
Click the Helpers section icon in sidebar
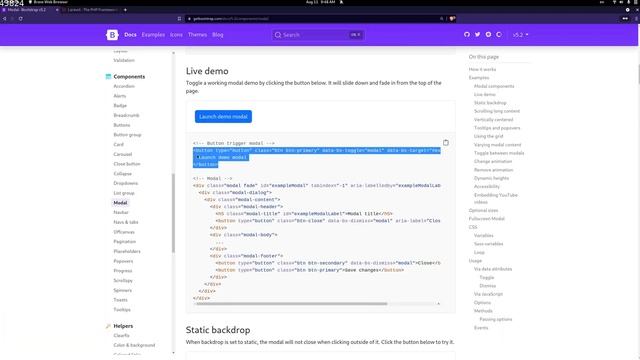(108, 326)
